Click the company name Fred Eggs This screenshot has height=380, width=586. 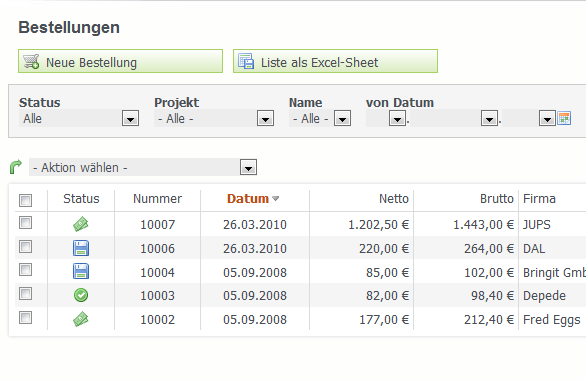click(x=552, y=320)
